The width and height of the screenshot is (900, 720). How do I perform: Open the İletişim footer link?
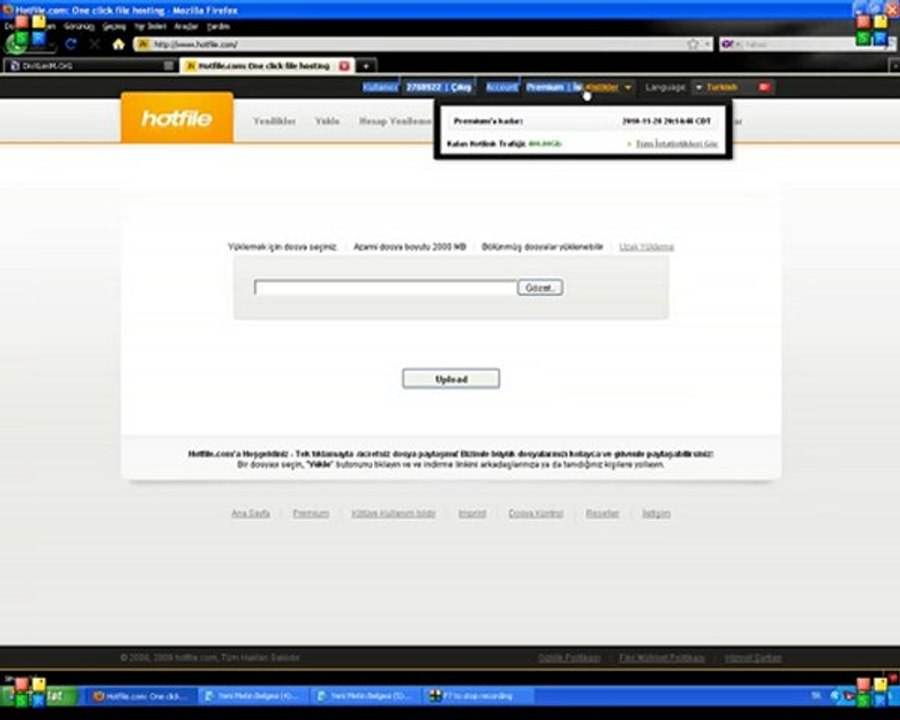[656, 513]
